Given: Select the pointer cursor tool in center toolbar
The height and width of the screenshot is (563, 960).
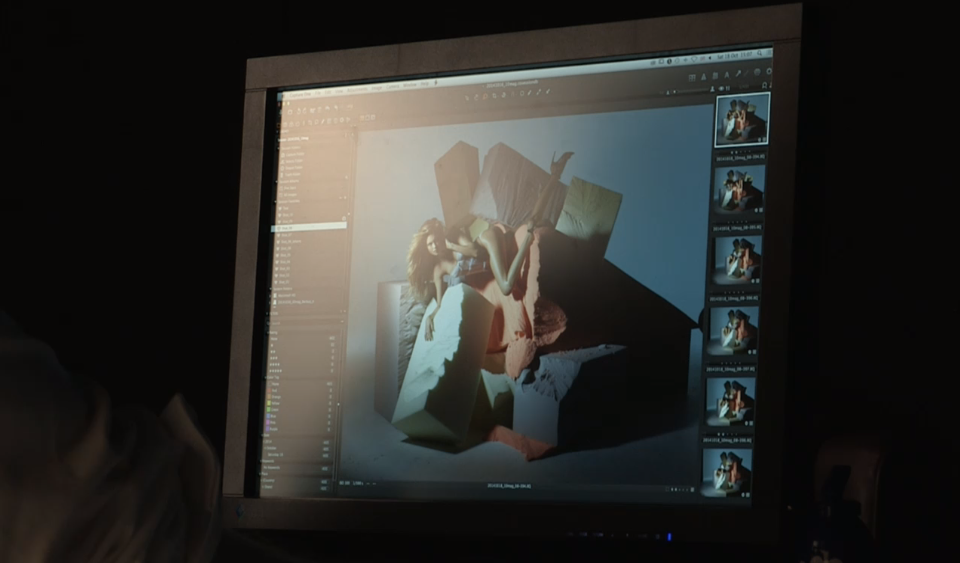Looking at the screenshot, I should 467,97.
